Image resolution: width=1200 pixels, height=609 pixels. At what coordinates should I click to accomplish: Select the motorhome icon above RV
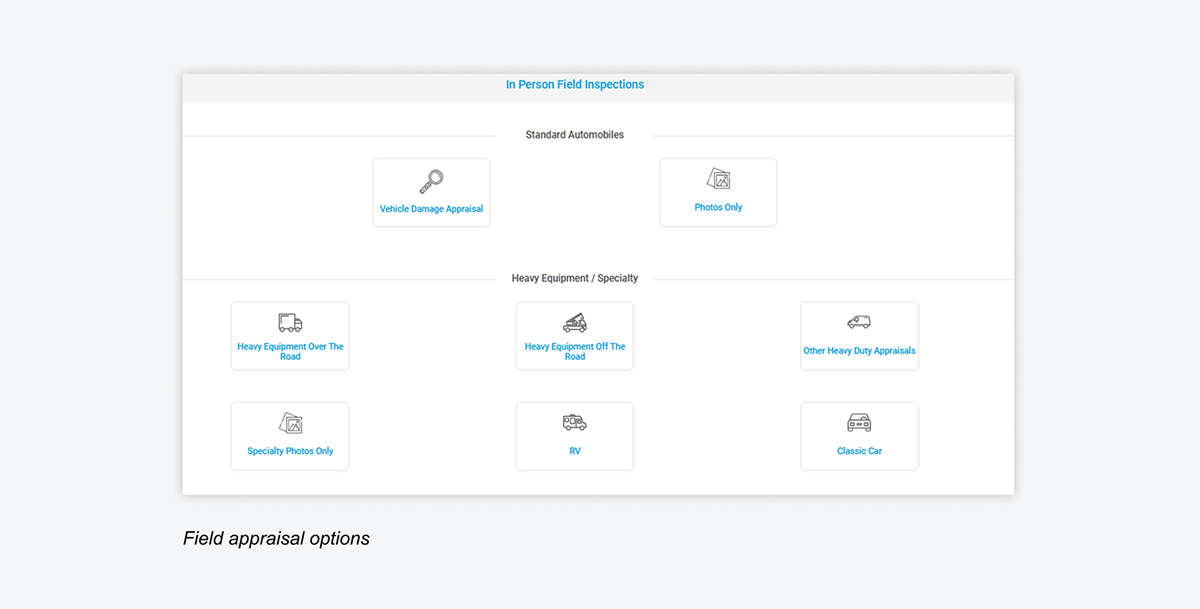[x=575, y=423]
